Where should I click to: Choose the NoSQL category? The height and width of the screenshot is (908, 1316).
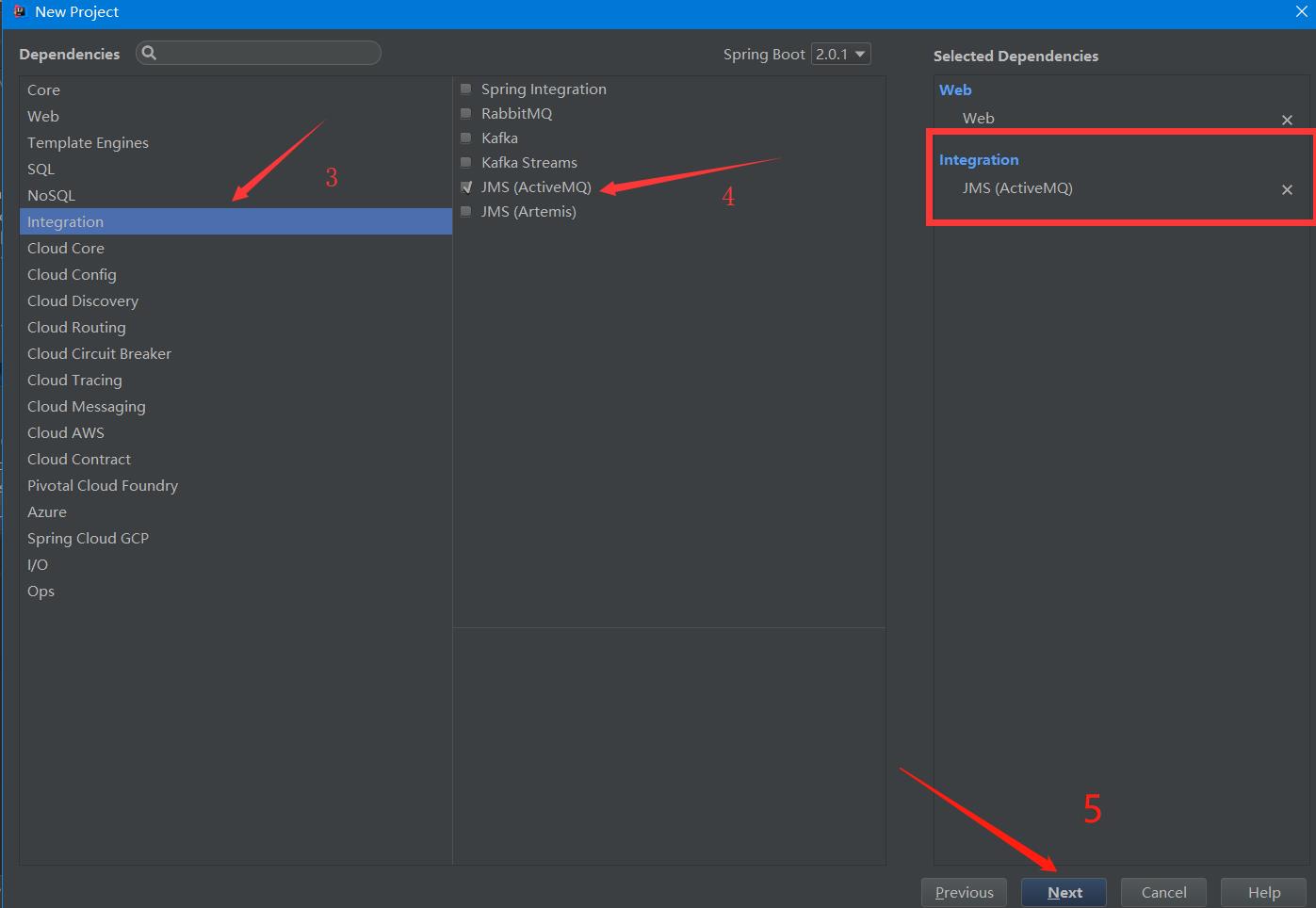[236, 195]
